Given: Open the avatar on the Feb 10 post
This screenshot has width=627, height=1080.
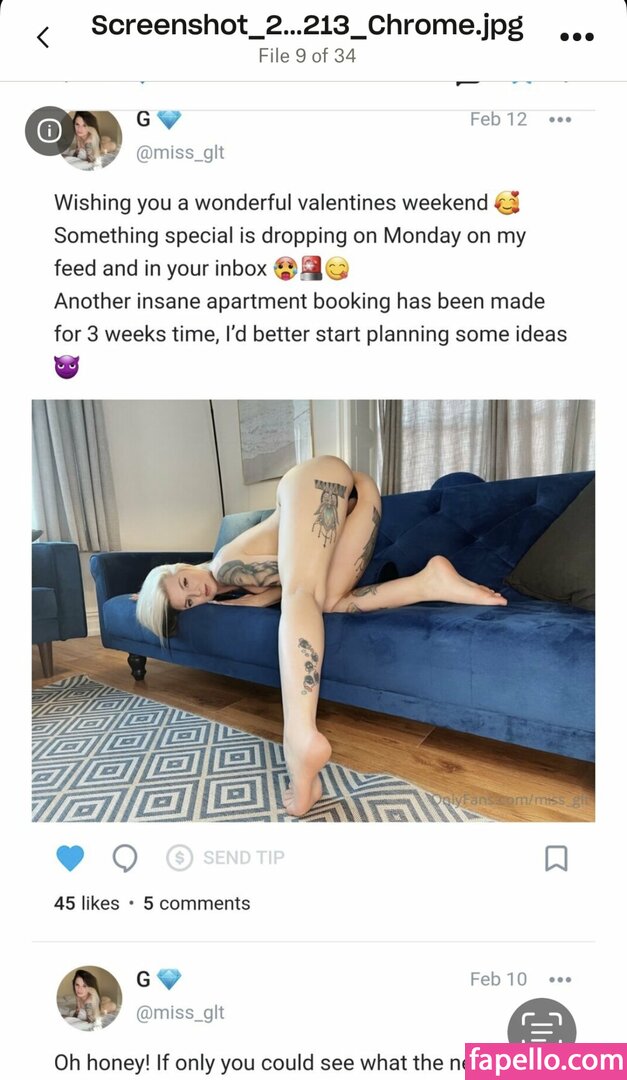Looking at the screenshot, I should [90, 998].
